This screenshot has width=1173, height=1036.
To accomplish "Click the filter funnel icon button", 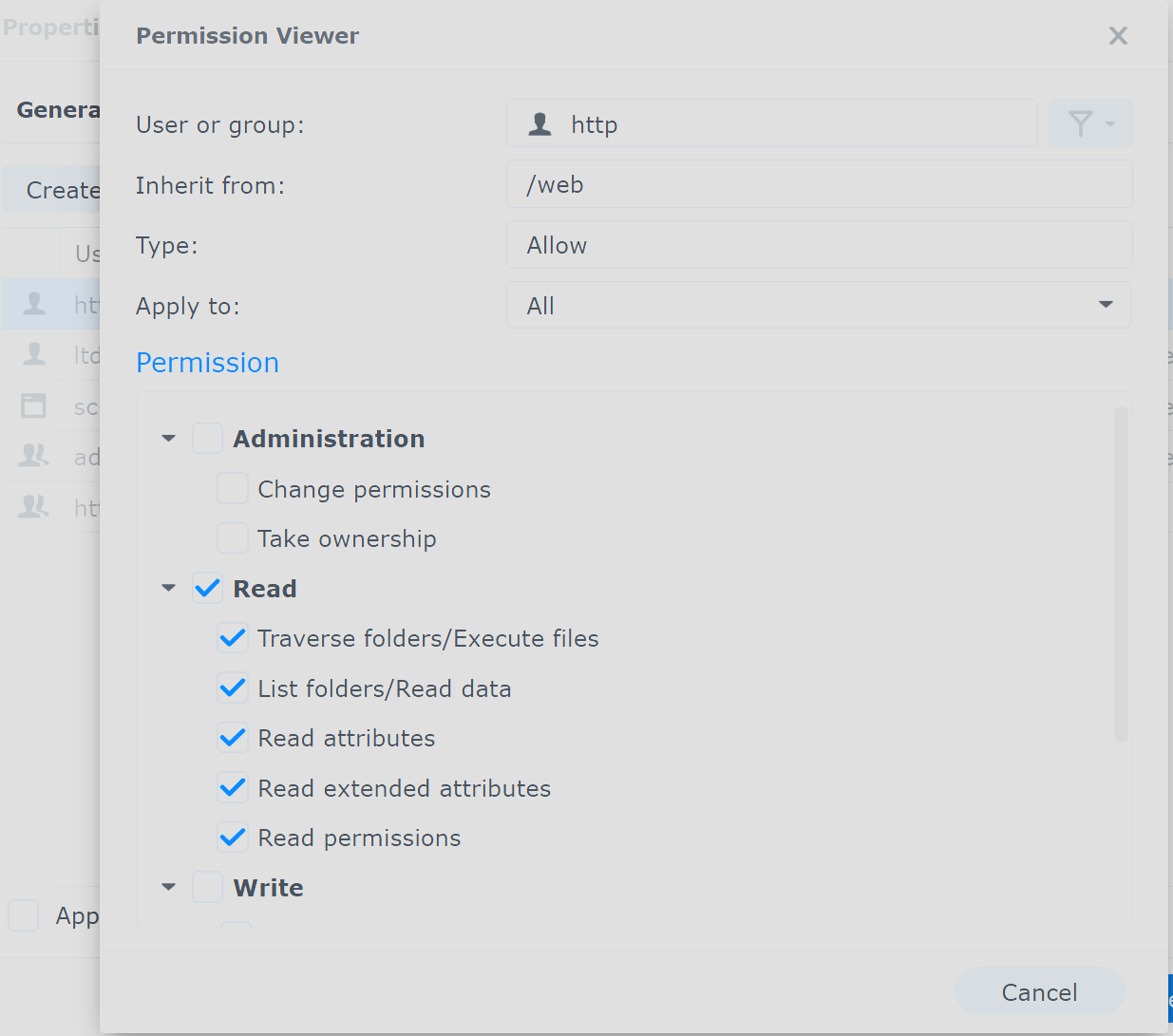I will 1090,123.
